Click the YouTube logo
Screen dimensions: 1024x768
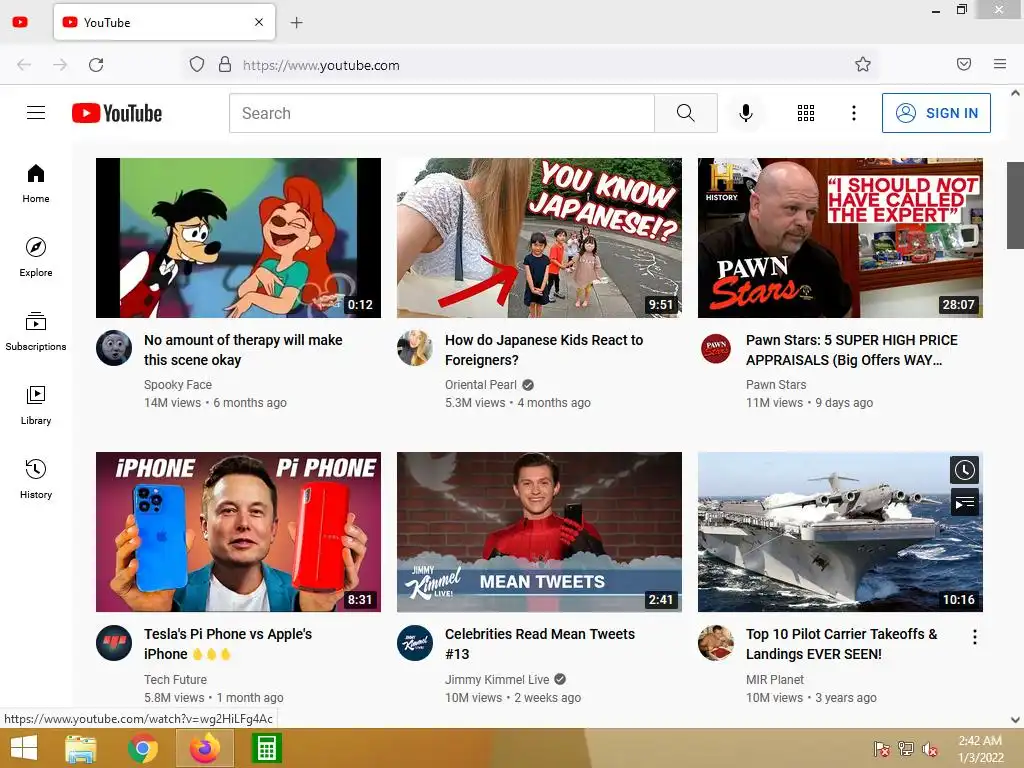coord(117,113)
